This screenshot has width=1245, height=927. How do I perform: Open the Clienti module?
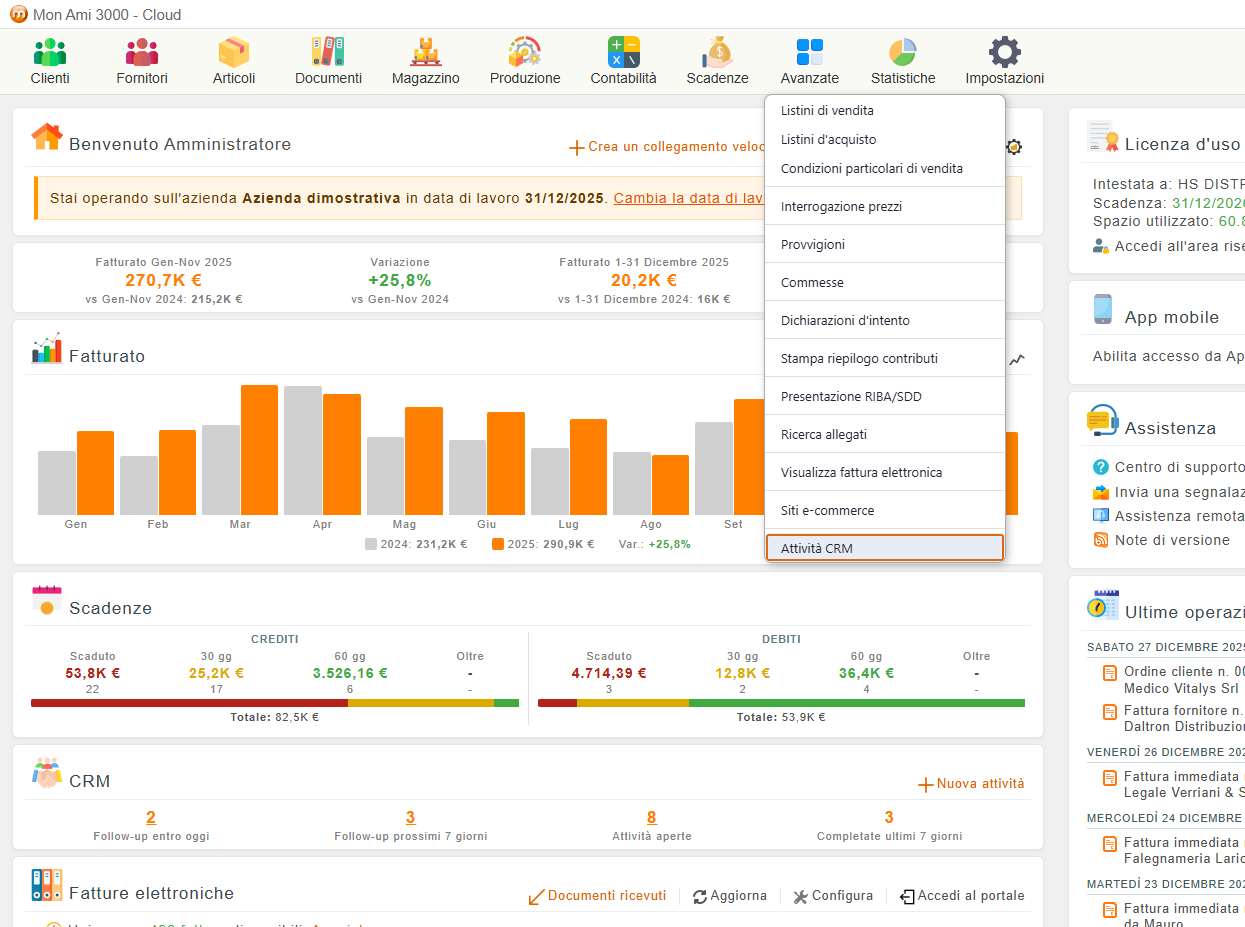click(50, 62)
